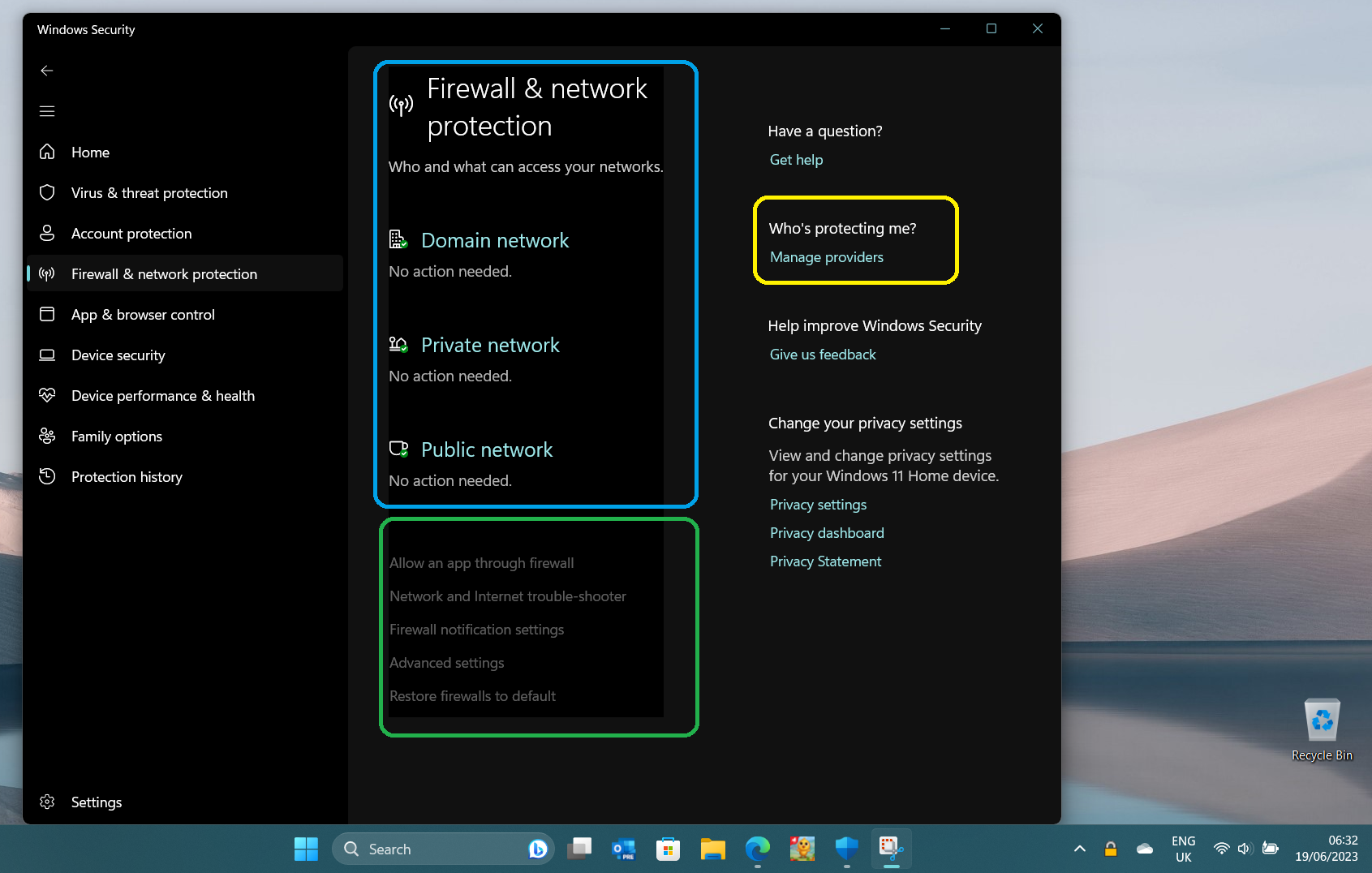Image resolution: width=1372 pixels, height=873 pixels.
Task: Open Bing chat icon in search box
Action: point(537,849)
